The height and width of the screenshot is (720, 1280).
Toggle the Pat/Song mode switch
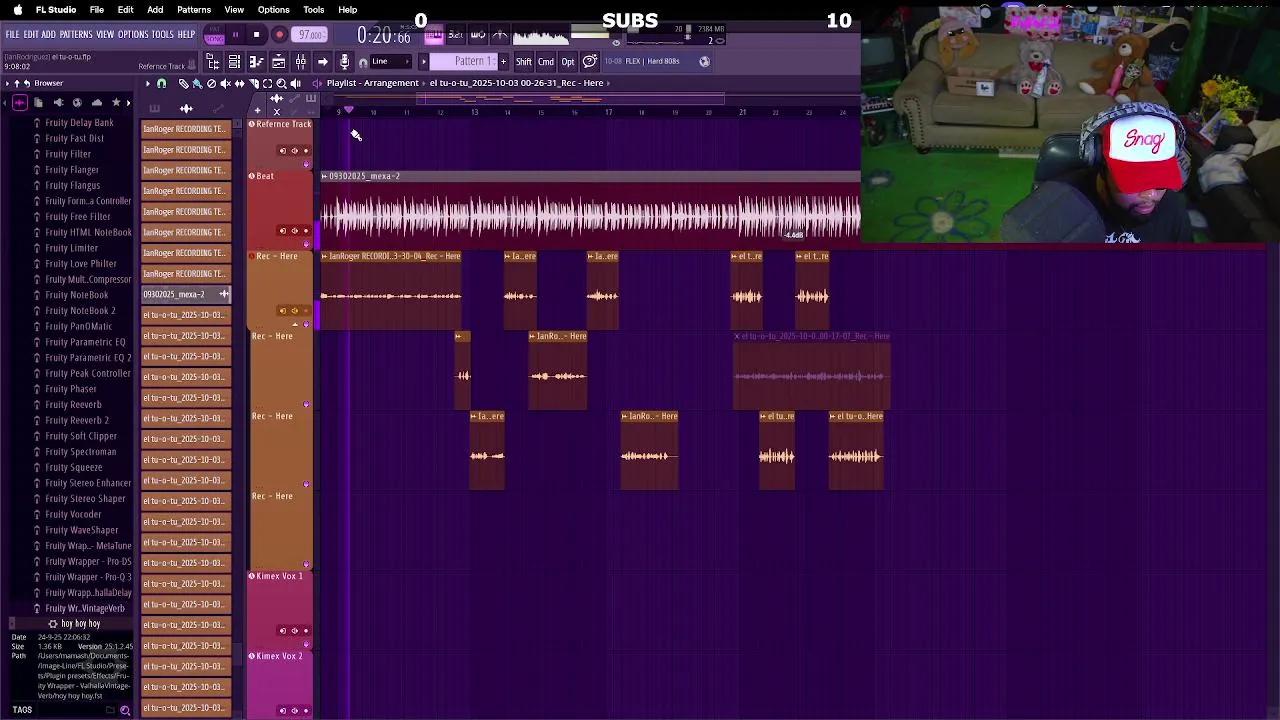(214, 35)
